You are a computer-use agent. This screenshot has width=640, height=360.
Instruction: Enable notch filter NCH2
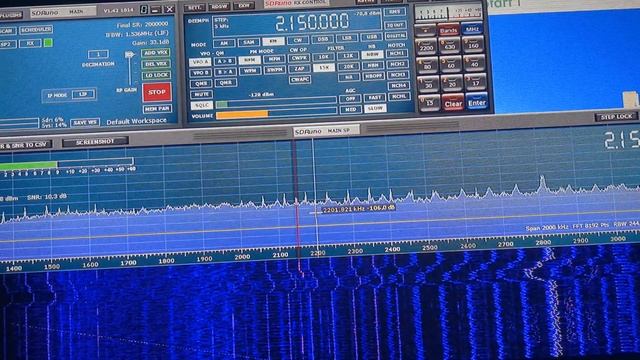(x=398, y=64)
